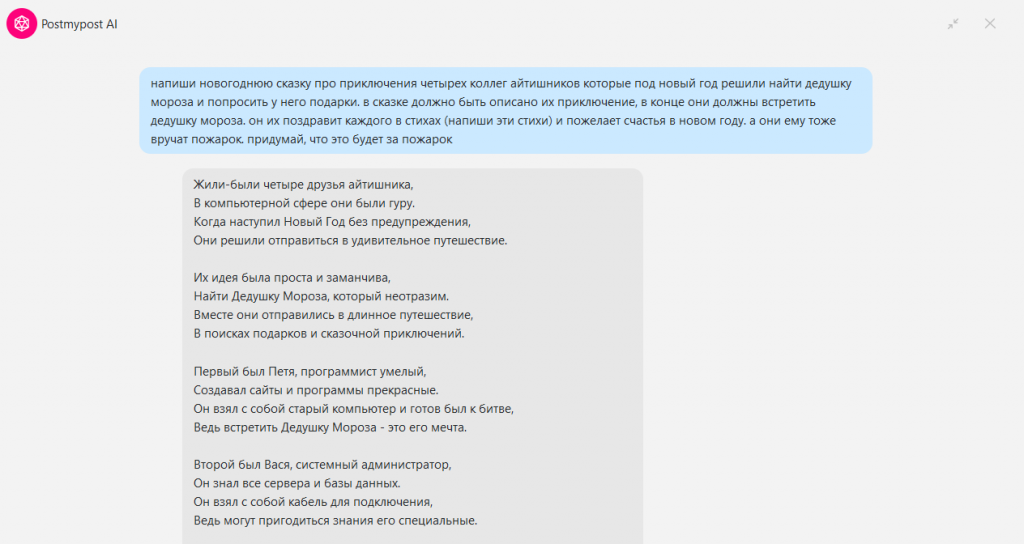Image resolution: width=1024 pixels, height=544 pixels.
Task: Click the line 'Найти Дедушку Мороза, который неотразим.'
Action: [321, 296]
